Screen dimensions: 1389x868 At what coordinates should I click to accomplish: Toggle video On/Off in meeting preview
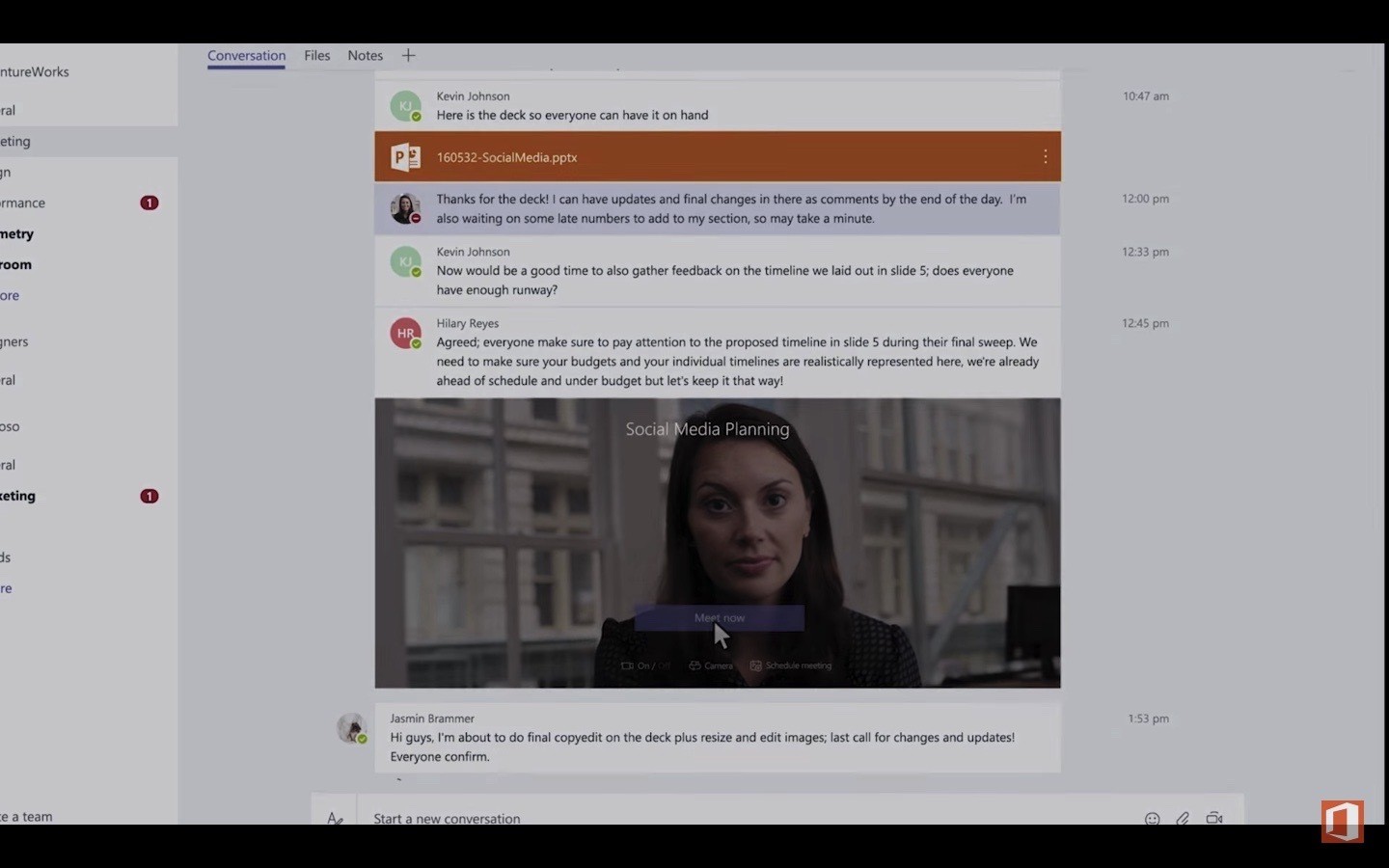(x=645, y=665)
